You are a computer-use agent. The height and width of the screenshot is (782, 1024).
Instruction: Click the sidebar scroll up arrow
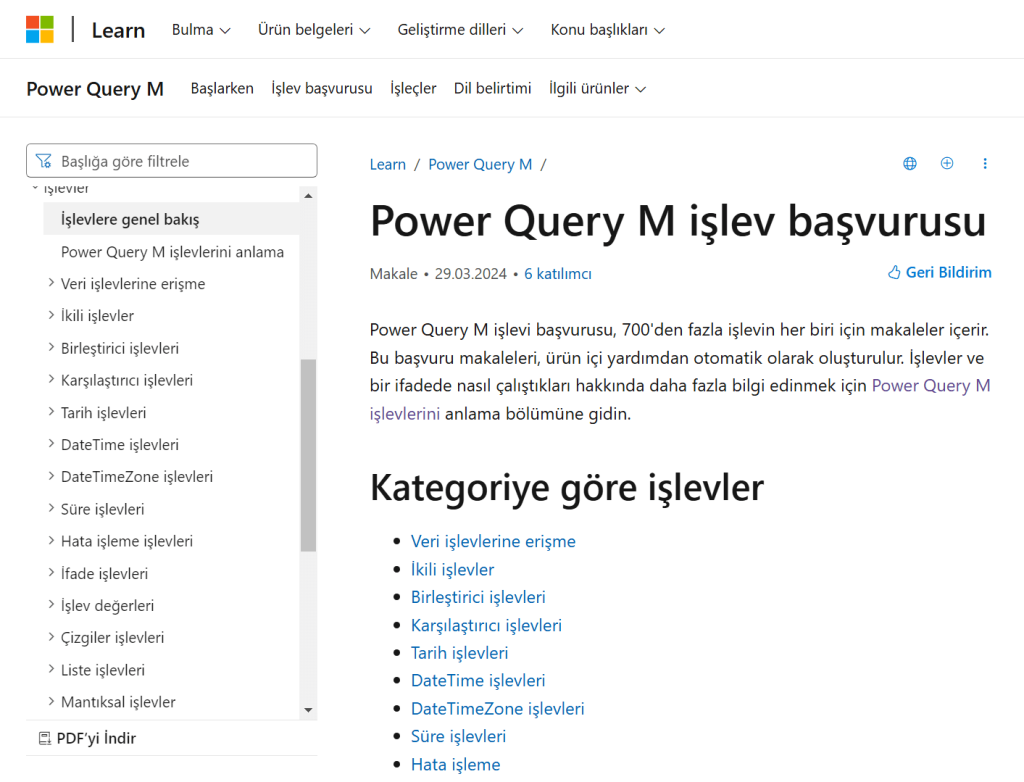(308, 195)
